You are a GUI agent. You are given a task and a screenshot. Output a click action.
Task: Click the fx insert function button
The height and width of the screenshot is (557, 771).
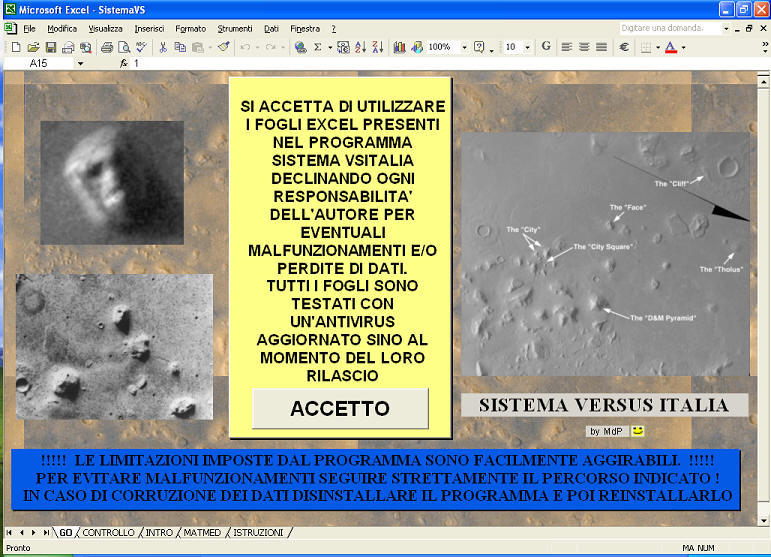click(x=124, y=63)
